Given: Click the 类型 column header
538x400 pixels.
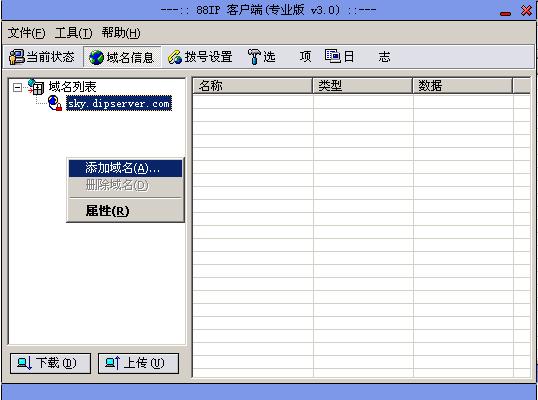Looking at the screenshot, I should pos(362,85).
